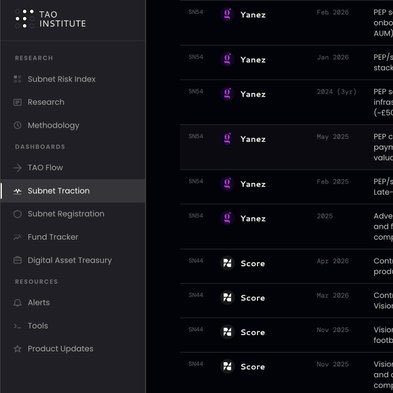This screenshot has width=393, height=393.
Task: Select Yanez name in May 2025 row
Action: pyautogui.click(x=253, y=139)
